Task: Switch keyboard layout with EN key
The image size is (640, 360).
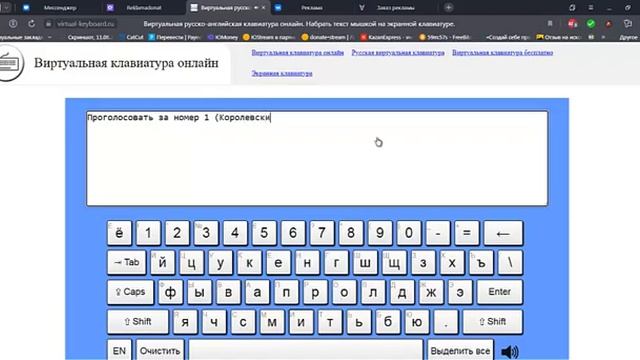Action: [119, 350]
